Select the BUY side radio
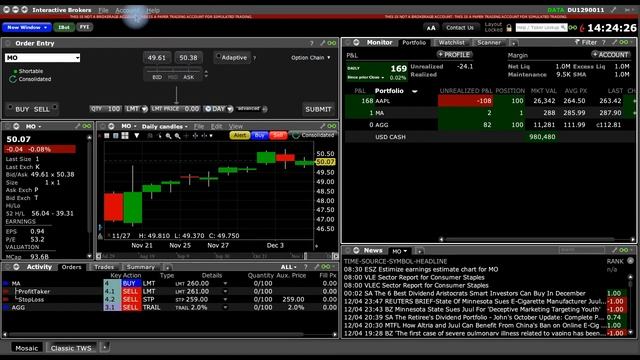 [10, 107]
